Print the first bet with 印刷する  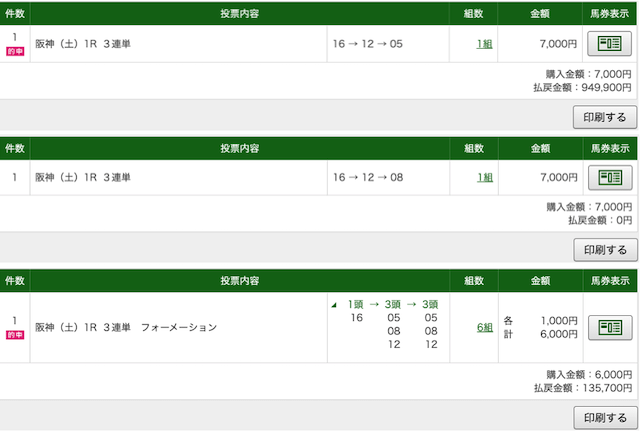pyautogui.click(x=604, y=117)
